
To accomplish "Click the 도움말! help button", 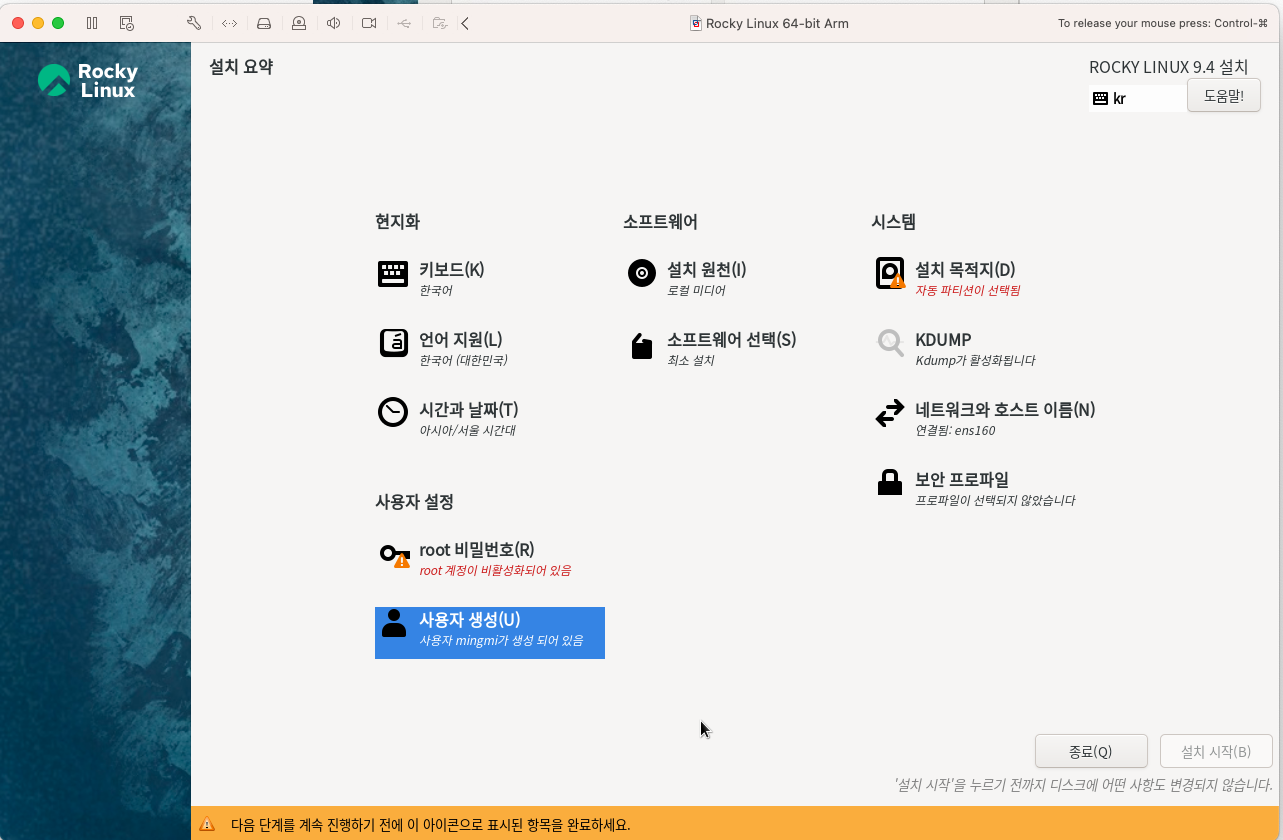I will (1223, 96).
